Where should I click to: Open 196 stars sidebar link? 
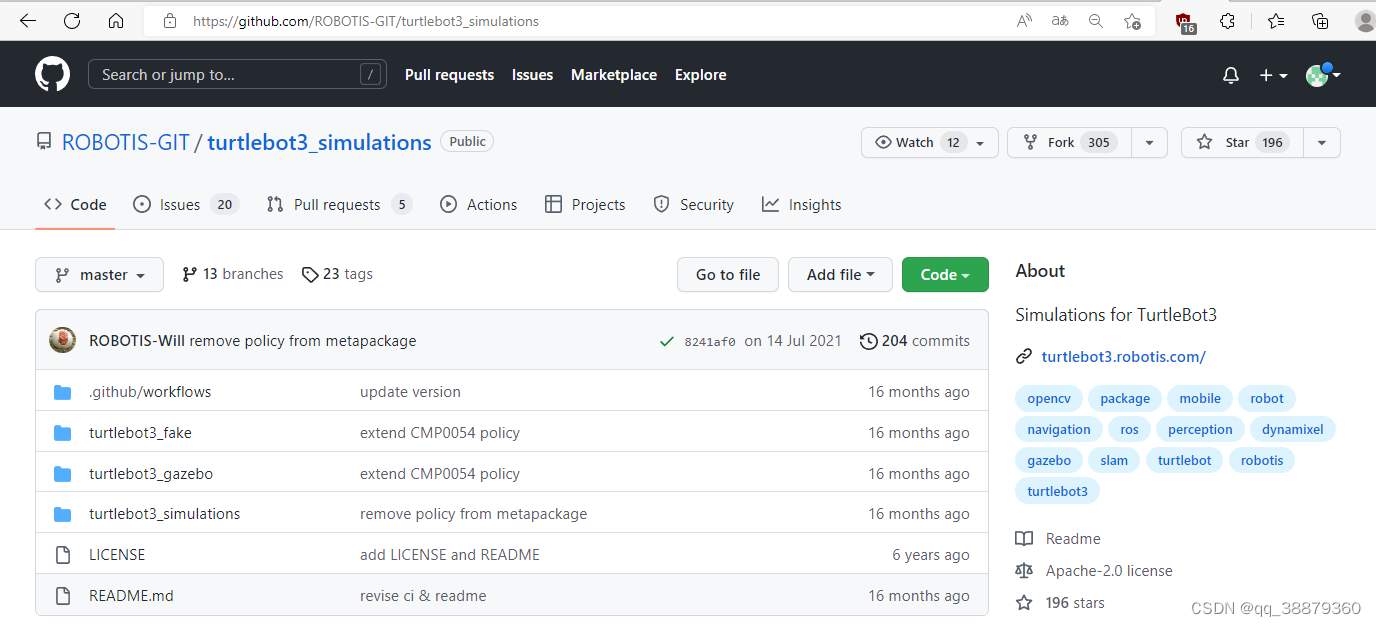1060,603
